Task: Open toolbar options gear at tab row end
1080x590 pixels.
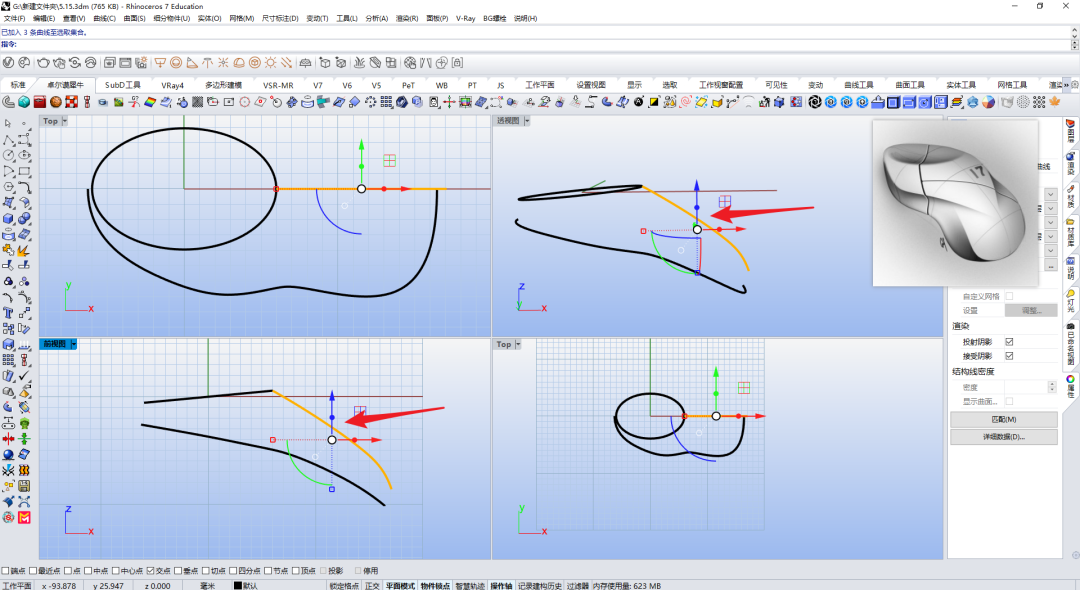Action: [x=1074, y=85]
